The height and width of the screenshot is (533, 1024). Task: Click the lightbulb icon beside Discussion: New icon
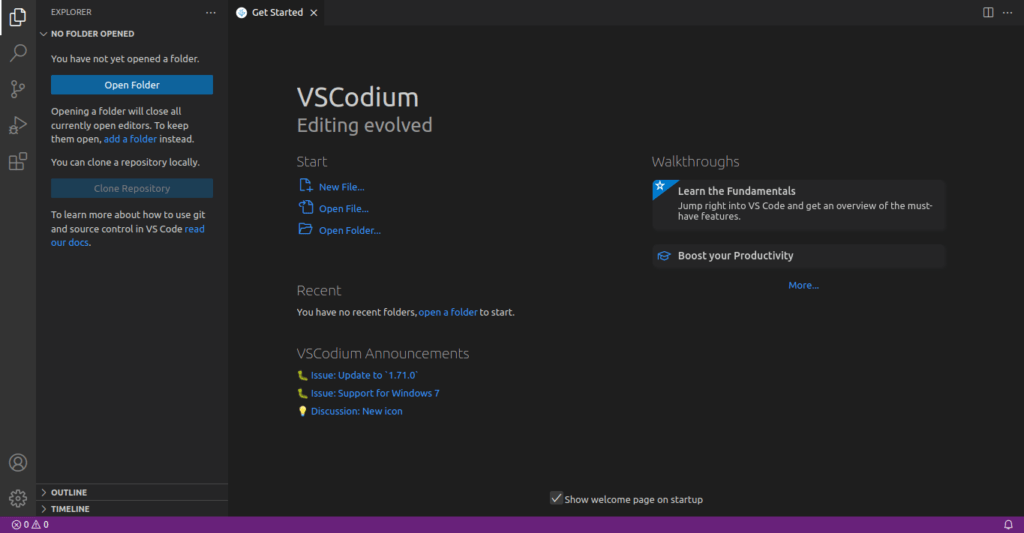pos(302,412)
